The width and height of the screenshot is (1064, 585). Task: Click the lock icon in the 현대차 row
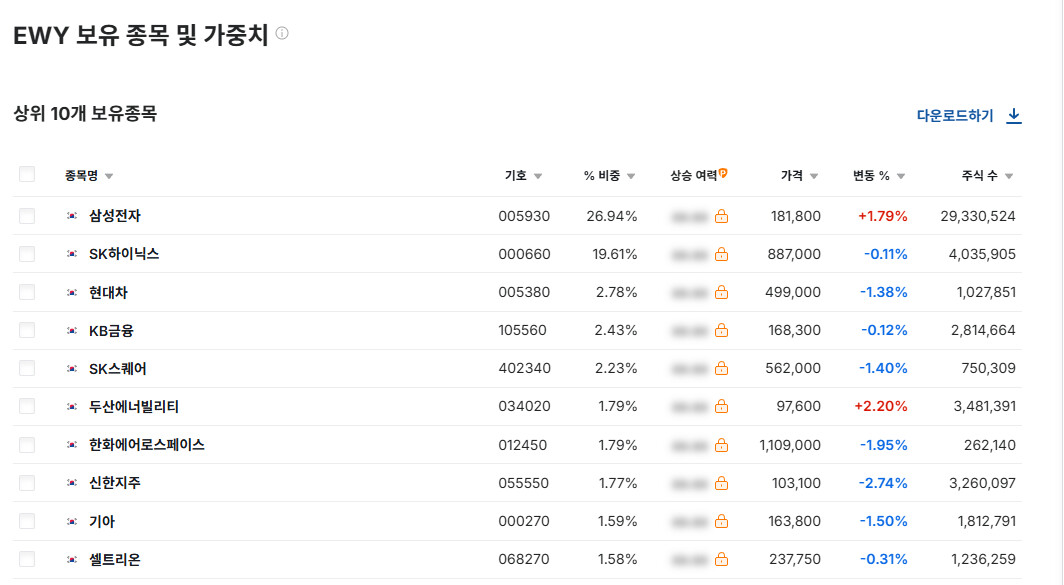coord(721,292)
